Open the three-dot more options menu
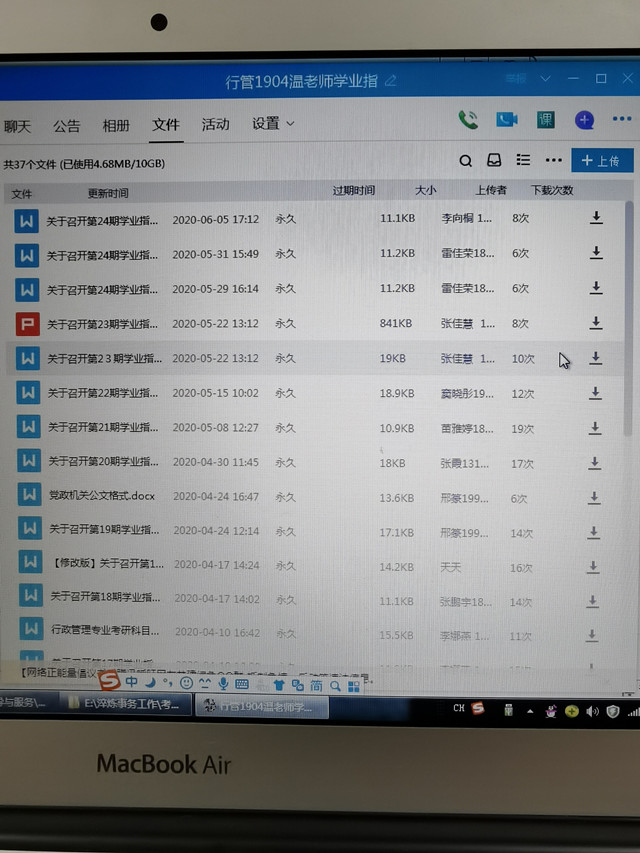The image size is (640, 853). (x=553, y=160)
